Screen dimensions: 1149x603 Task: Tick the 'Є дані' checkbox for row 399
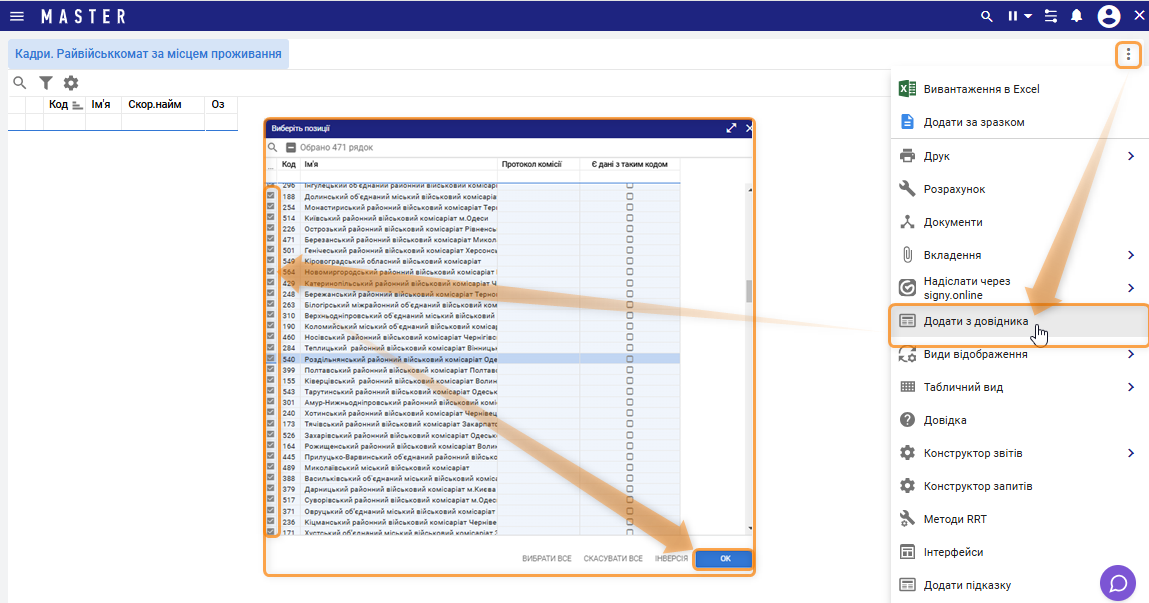[629, 369]
